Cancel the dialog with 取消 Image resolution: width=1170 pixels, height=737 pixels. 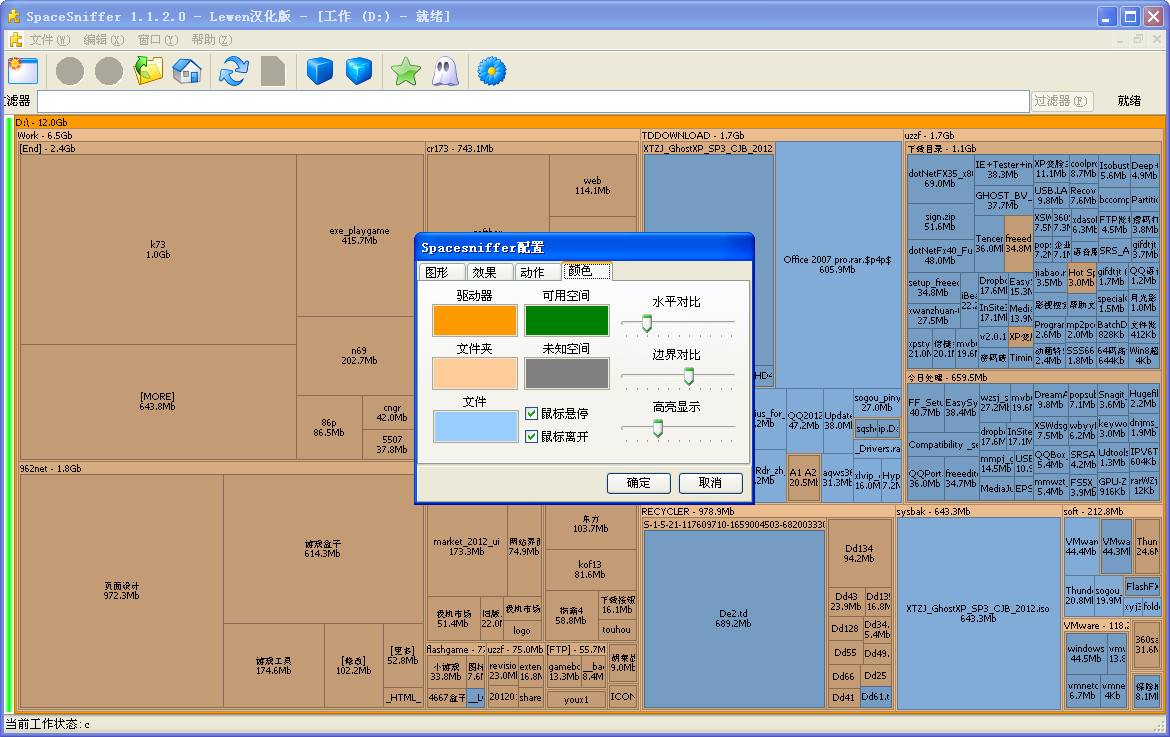(710, 483)
